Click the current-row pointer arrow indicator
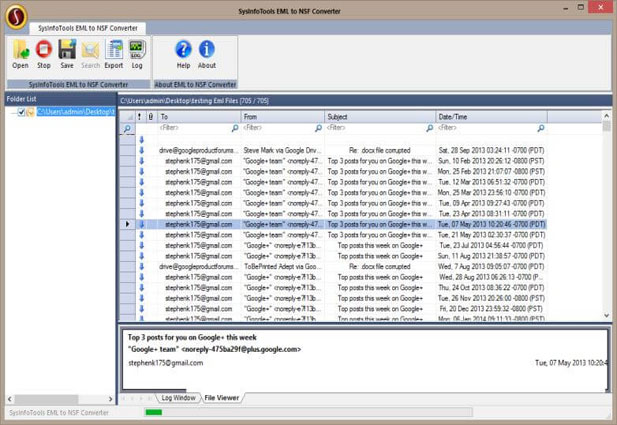Image resolution: width=617 pixels, height=425 pixels. tap(127, 224)
